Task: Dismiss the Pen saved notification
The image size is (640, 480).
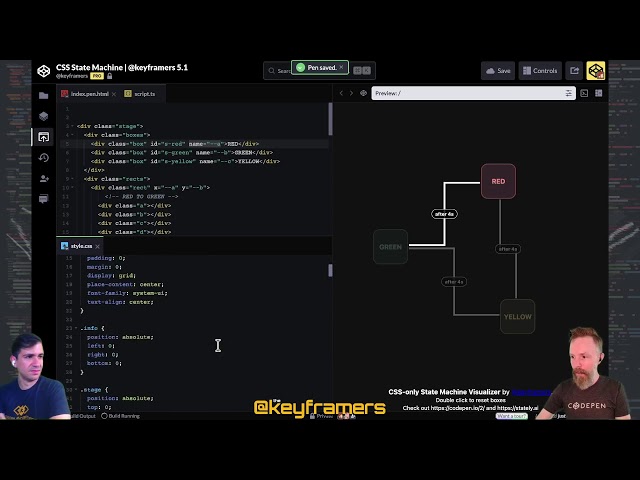Action: pyautogui.click(x=341, y=67)
